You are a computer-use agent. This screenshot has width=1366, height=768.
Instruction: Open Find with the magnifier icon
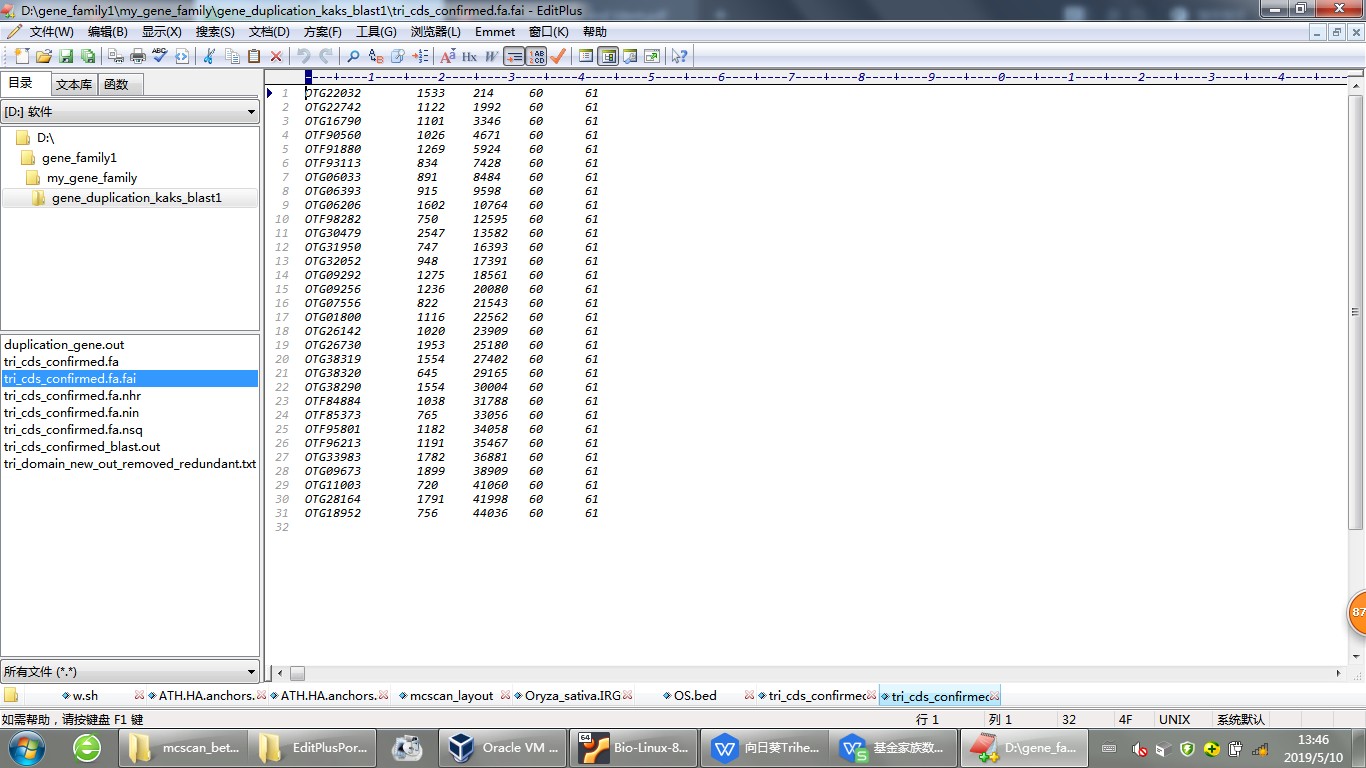tap(353, 56)
